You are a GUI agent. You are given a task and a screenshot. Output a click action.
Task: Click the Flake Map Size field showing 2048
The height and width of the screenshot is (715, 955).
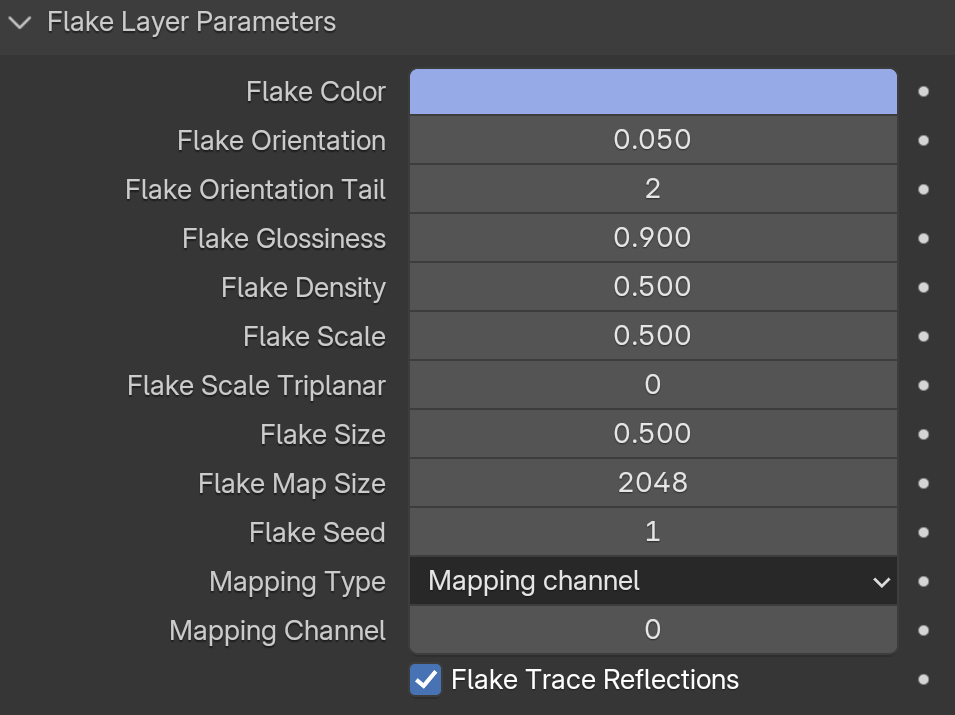tap(653, 483)
